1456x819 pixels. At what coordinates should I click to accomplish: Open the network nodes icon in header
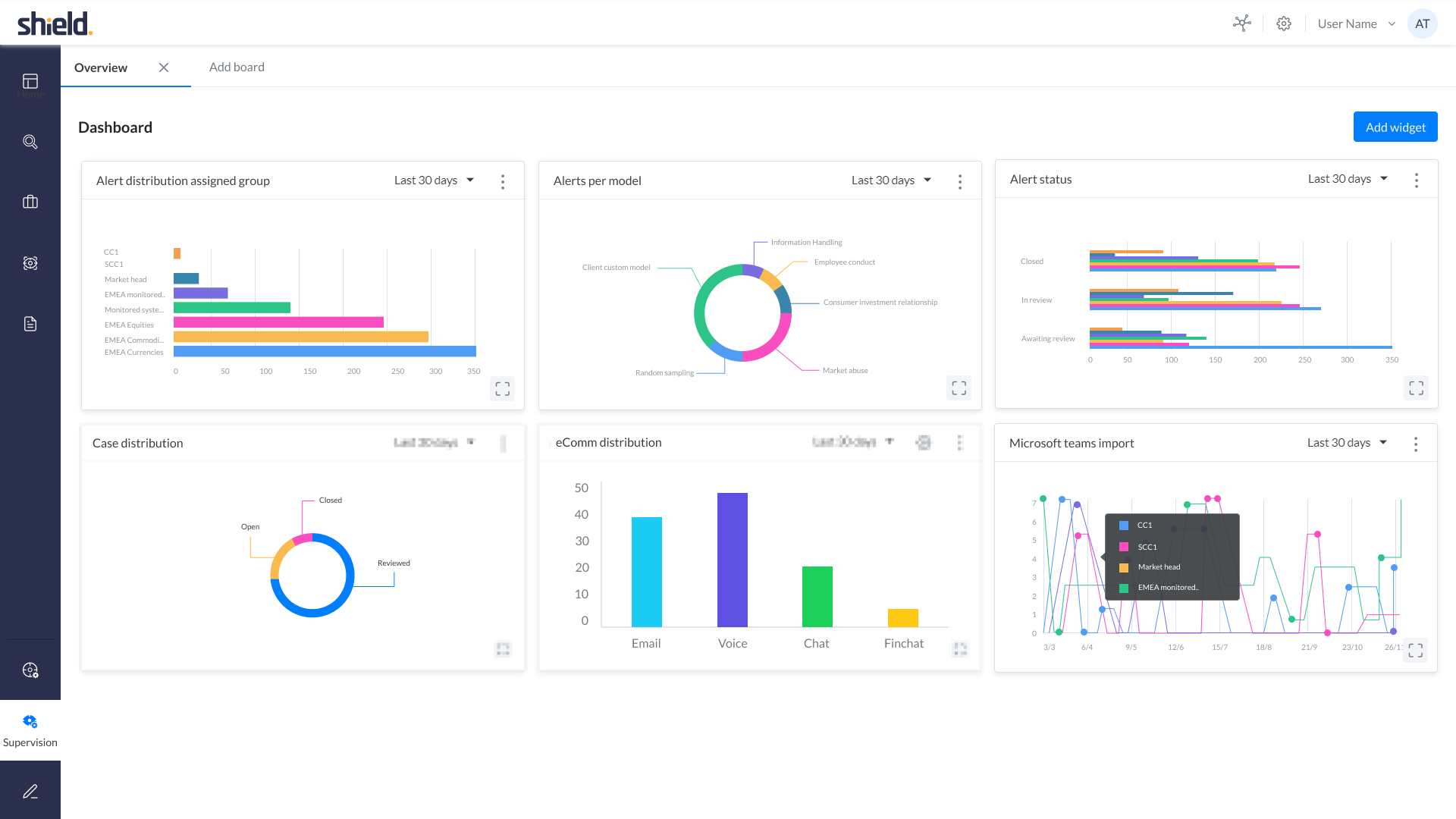pyautogui.click(x=1242, y=24)
